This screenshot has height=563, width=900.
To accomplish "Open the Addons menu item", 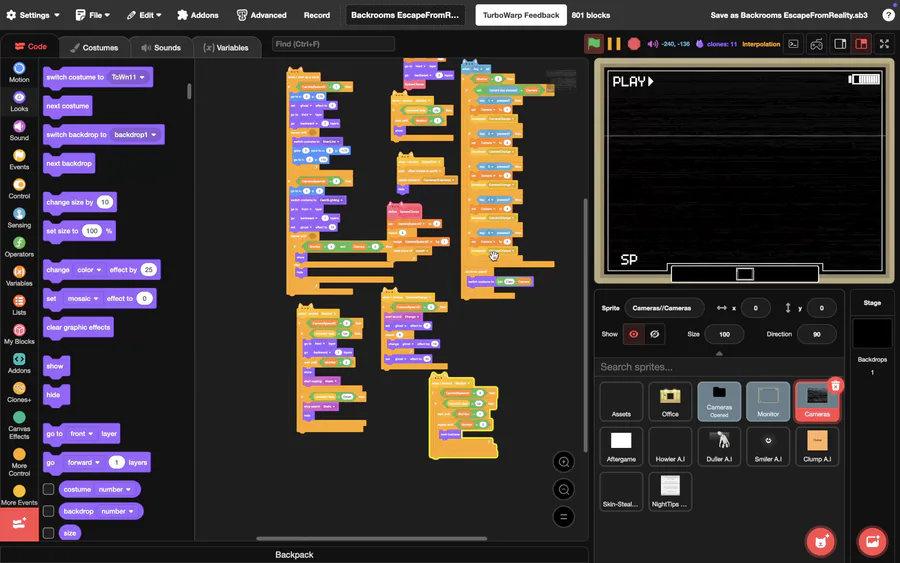I will (198, 15).
